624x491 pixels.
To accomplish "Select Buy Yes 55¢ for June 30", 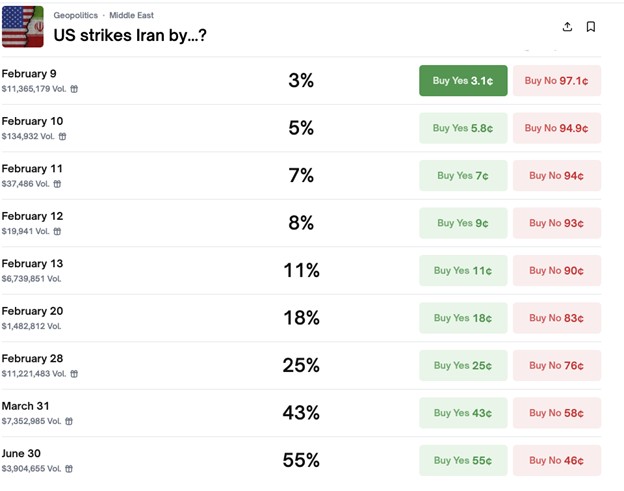I will click(x=463, y=460).
